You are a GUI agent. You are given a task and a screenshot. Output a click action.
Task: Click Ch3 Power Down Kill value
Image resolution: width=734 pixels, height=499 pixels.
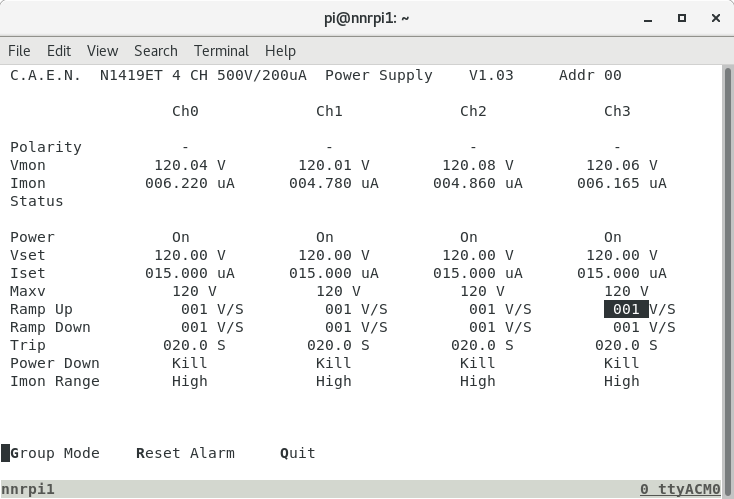pos(621,363)
